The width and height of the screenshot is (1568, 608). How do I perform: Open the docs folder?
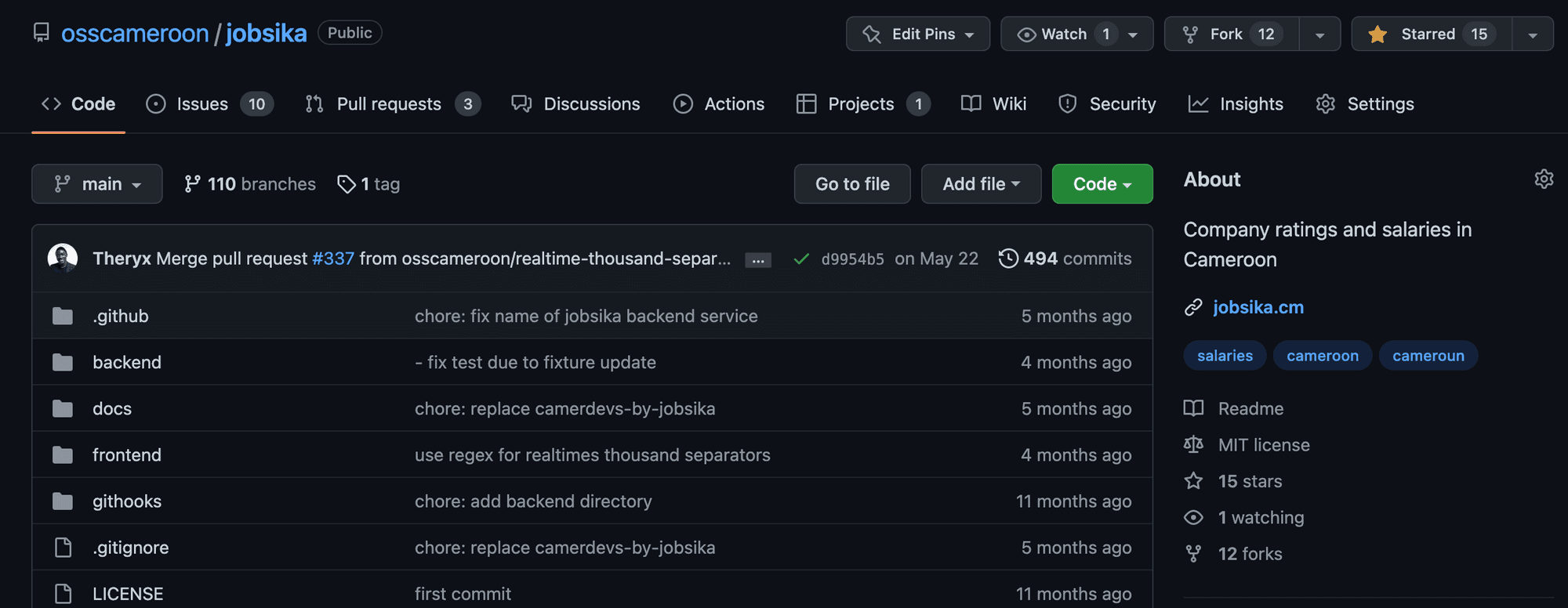point(112,408)
